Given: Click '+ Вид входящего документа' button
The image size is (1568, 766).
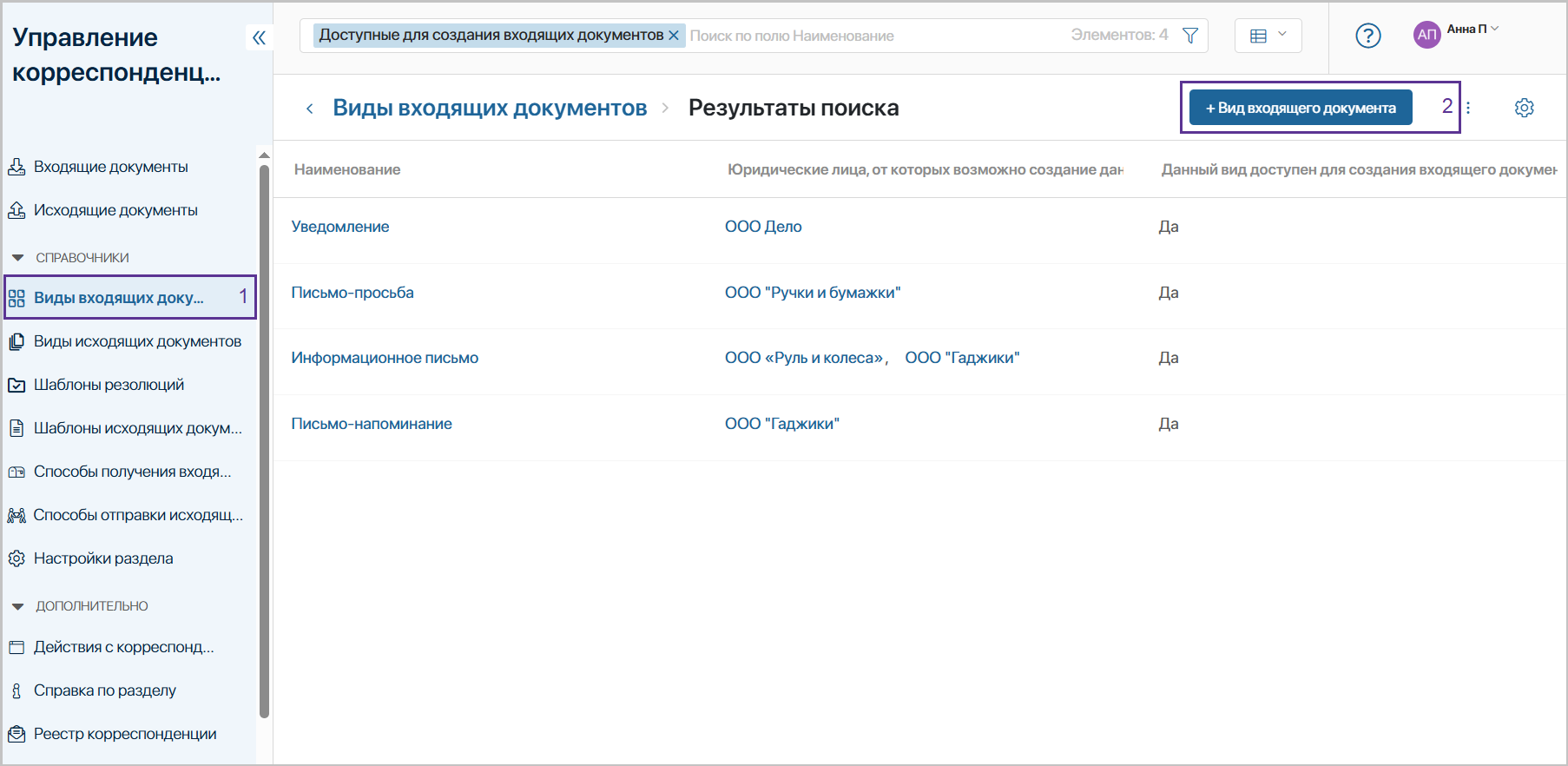Looking at the screenshot, I should click(1300, 108).
